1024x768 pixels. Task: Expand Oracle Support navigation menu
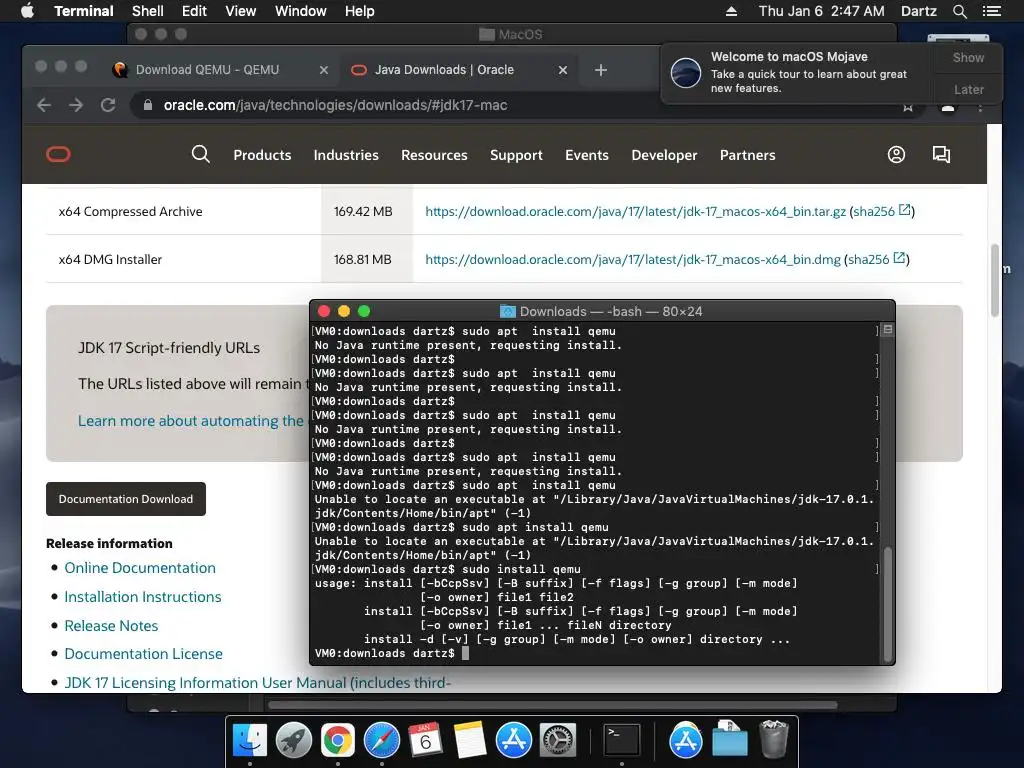coord(516,155)
